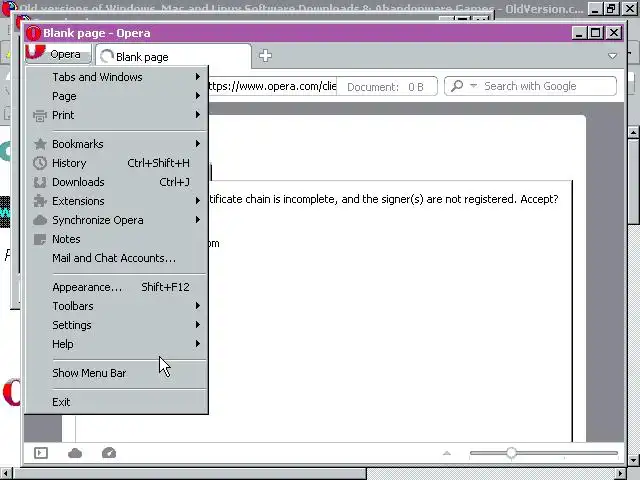
Task: Choose Exit in the Opera menu
Action: coord(116,402)
